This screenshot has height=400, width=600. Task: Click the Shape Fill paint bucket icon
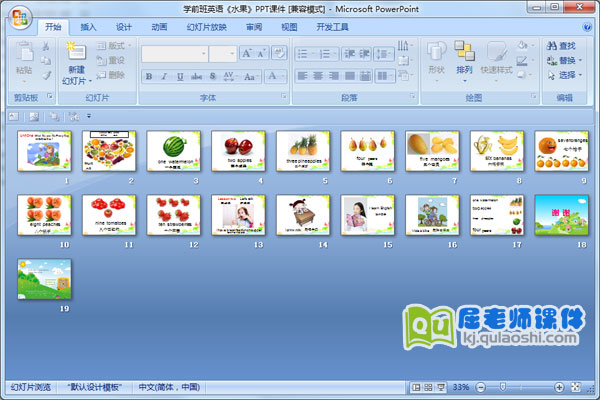pos(523,46)
